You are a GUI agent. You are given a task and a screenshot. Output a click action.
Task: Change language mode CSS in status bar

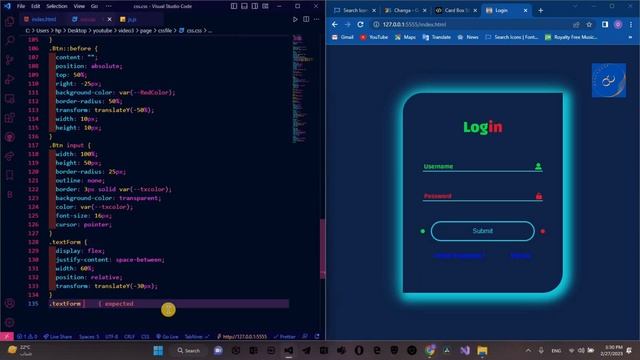click(145, 336)
